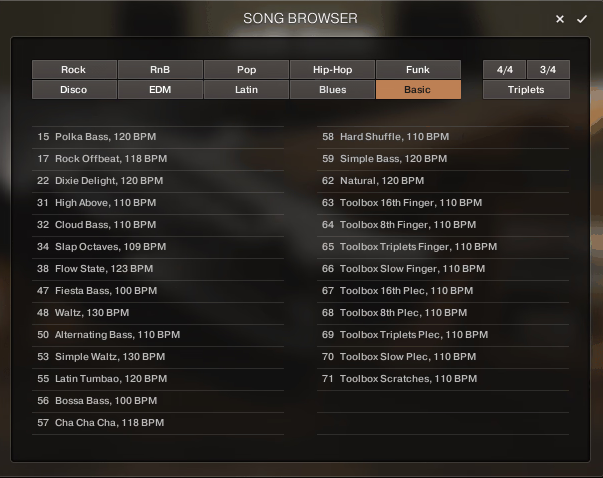Image resolution: width=603 pixels, height=478 pixels.
Task: Toggle the Disco genre filter
Action: click(74, 90)
